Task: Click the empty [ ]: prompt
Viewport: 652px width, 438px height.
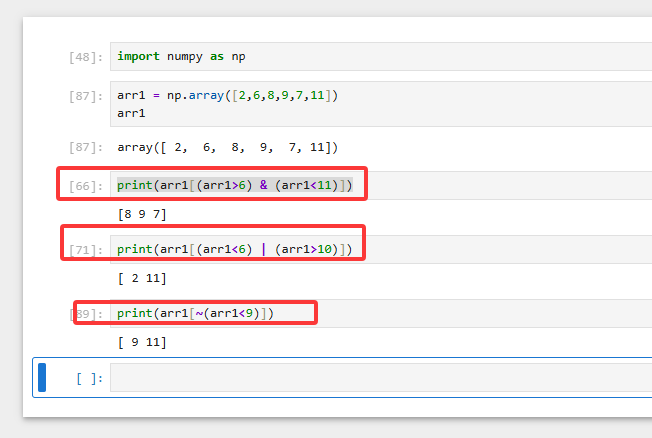Action: (x=89, y=379)
